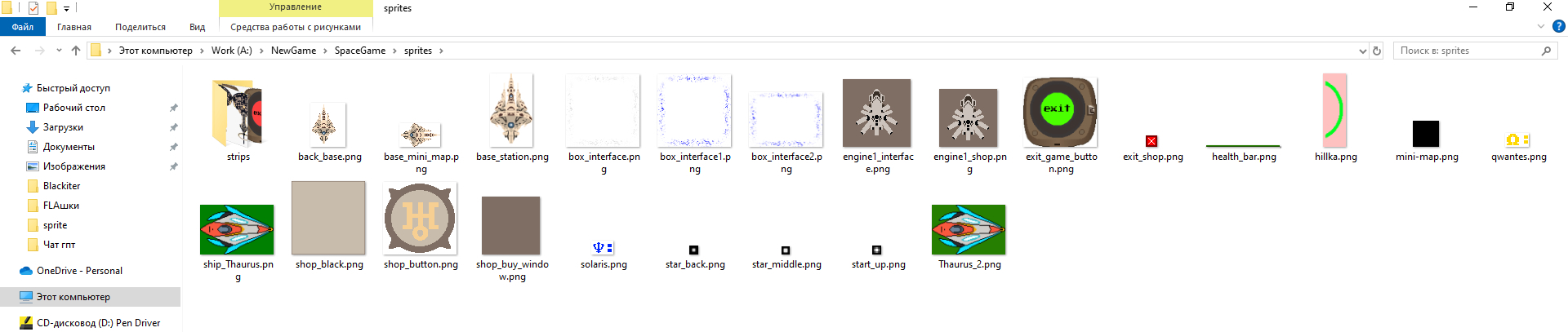Go back with the Back arrow
This screenshot has width=1568, height=332.
pyautogui.click(x=16, y=51)
